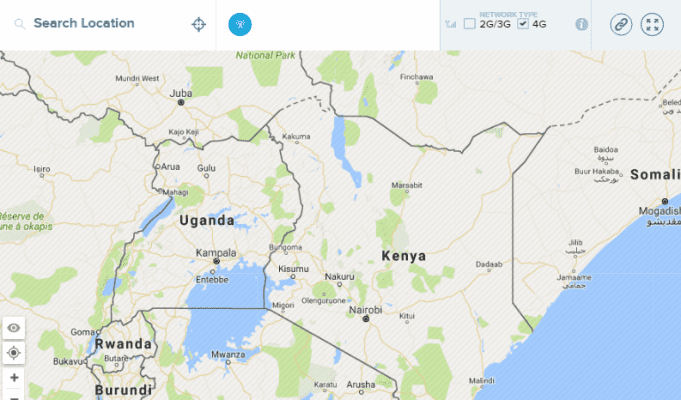Zoom in with the plus button
The width and height of the screenshot is (681, 400).
pyautogui.click(x=14, y=377)
